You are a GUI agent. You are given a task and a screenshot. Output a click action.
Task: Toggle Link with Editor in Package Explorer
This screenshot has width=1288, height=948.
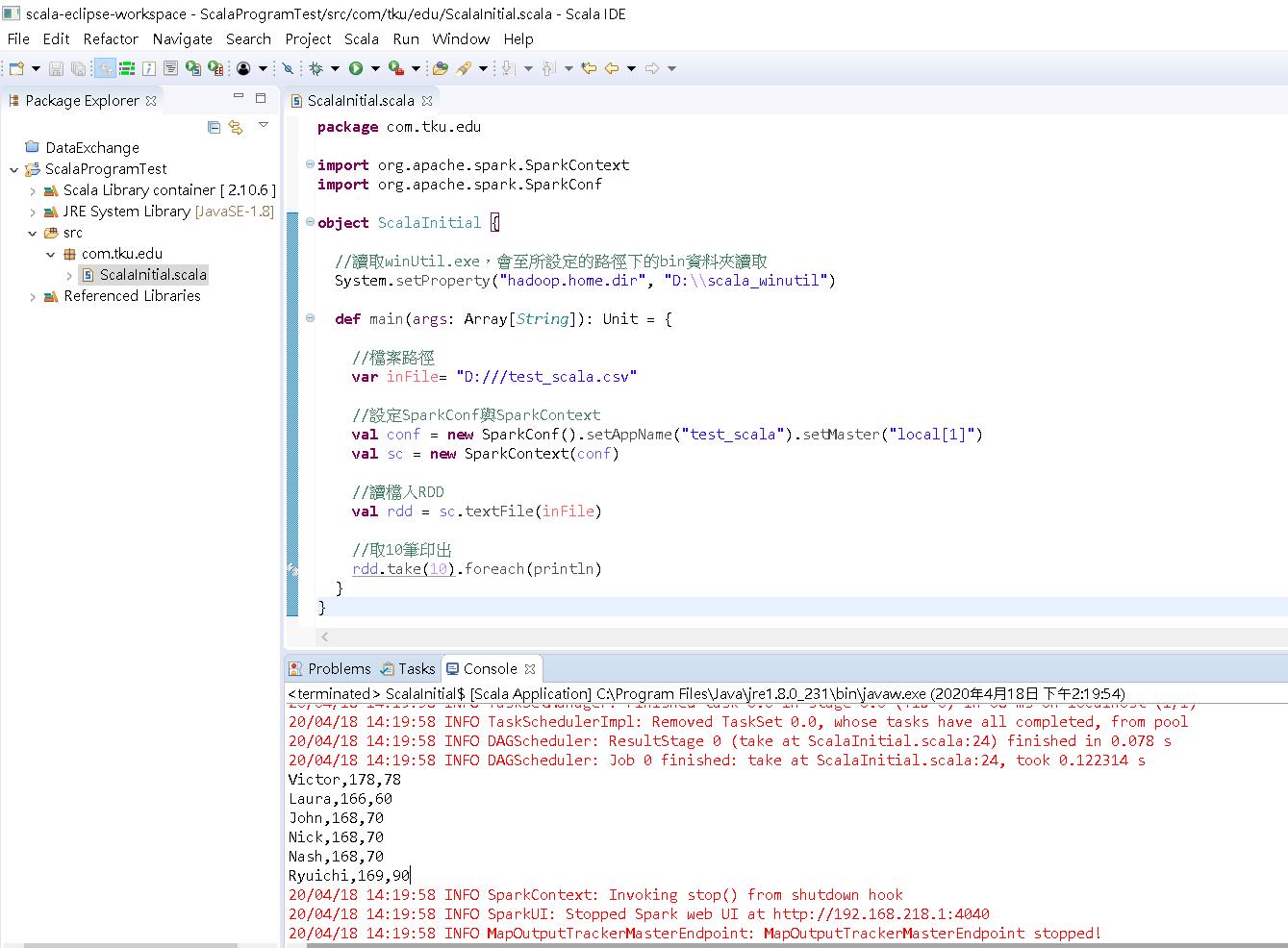[x=236, y=127]
